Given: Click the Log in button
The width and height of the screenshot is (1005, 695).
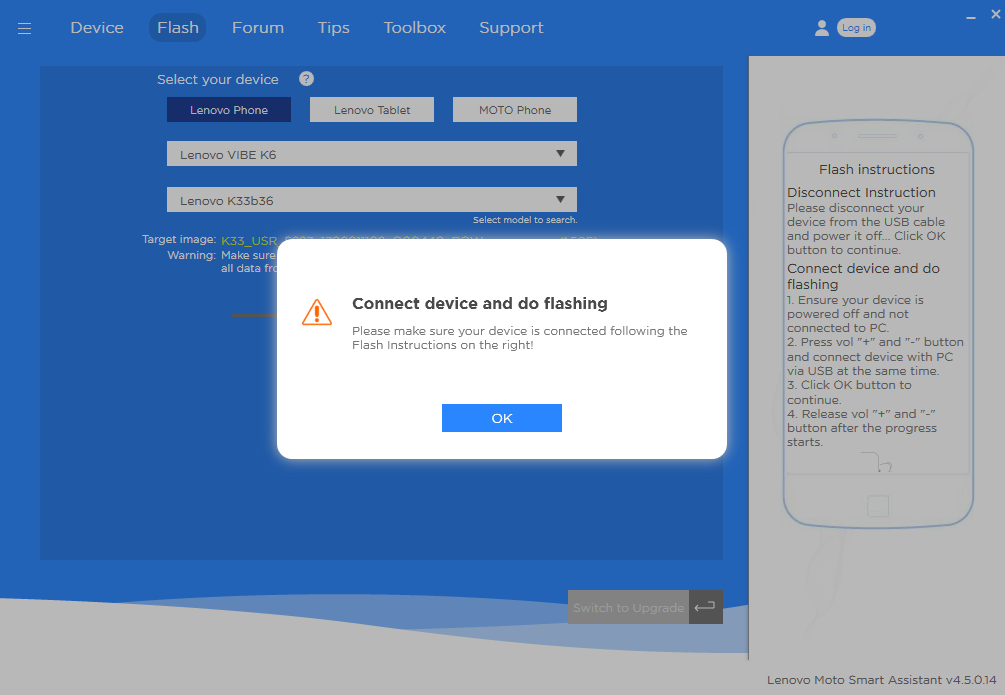Looking at the screenshot, I should click(856, 28).
